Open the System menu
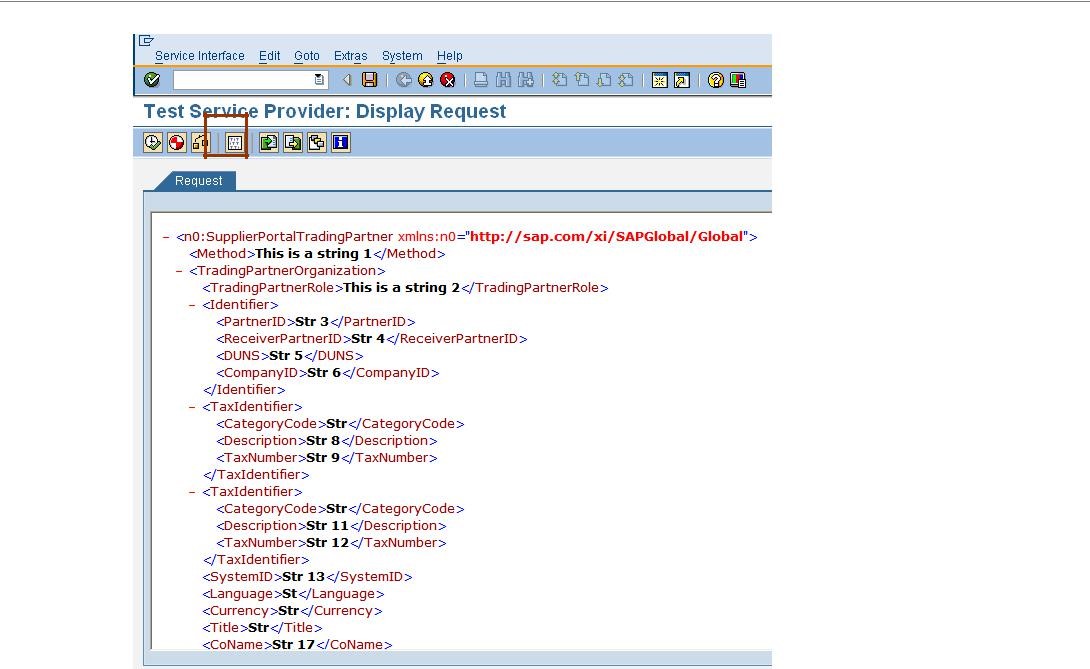This screenshot has height=669, width=1090. point(402,56)
